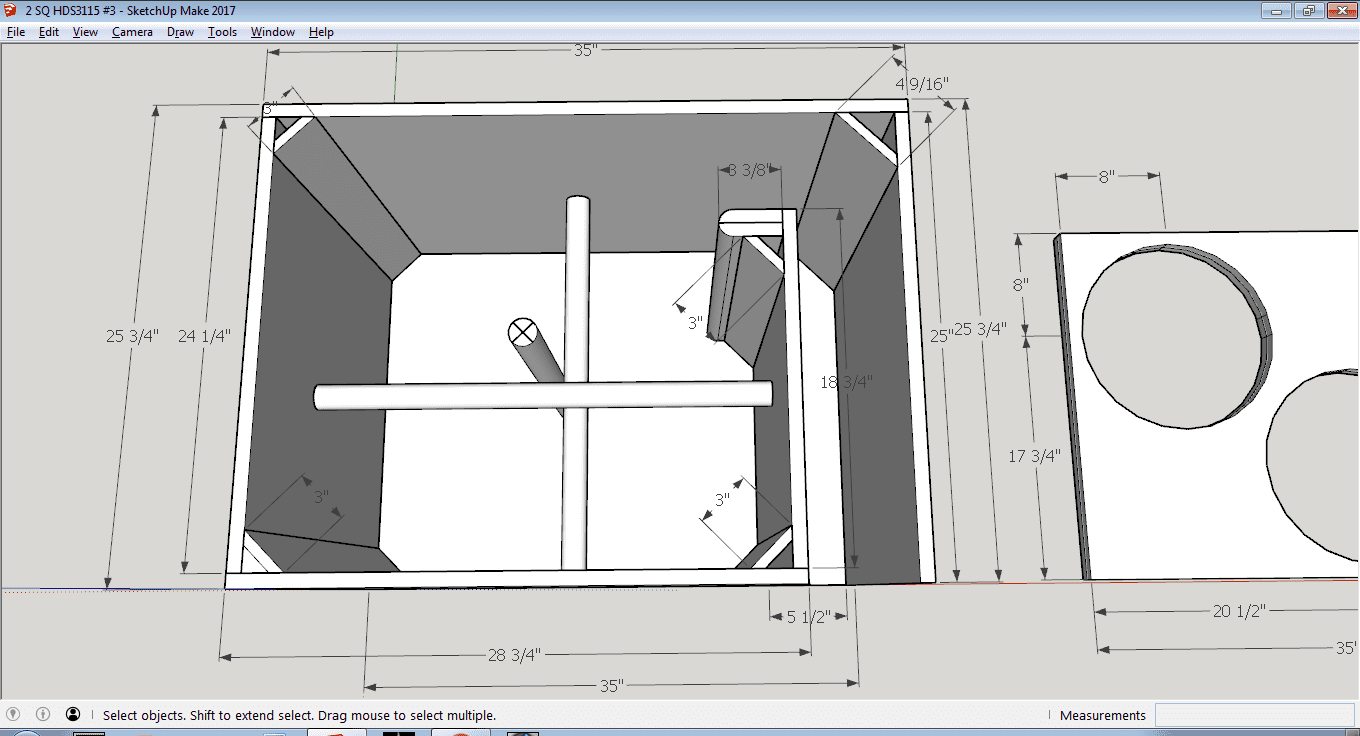Restore down the SketchUp window

coord(1308,11)
